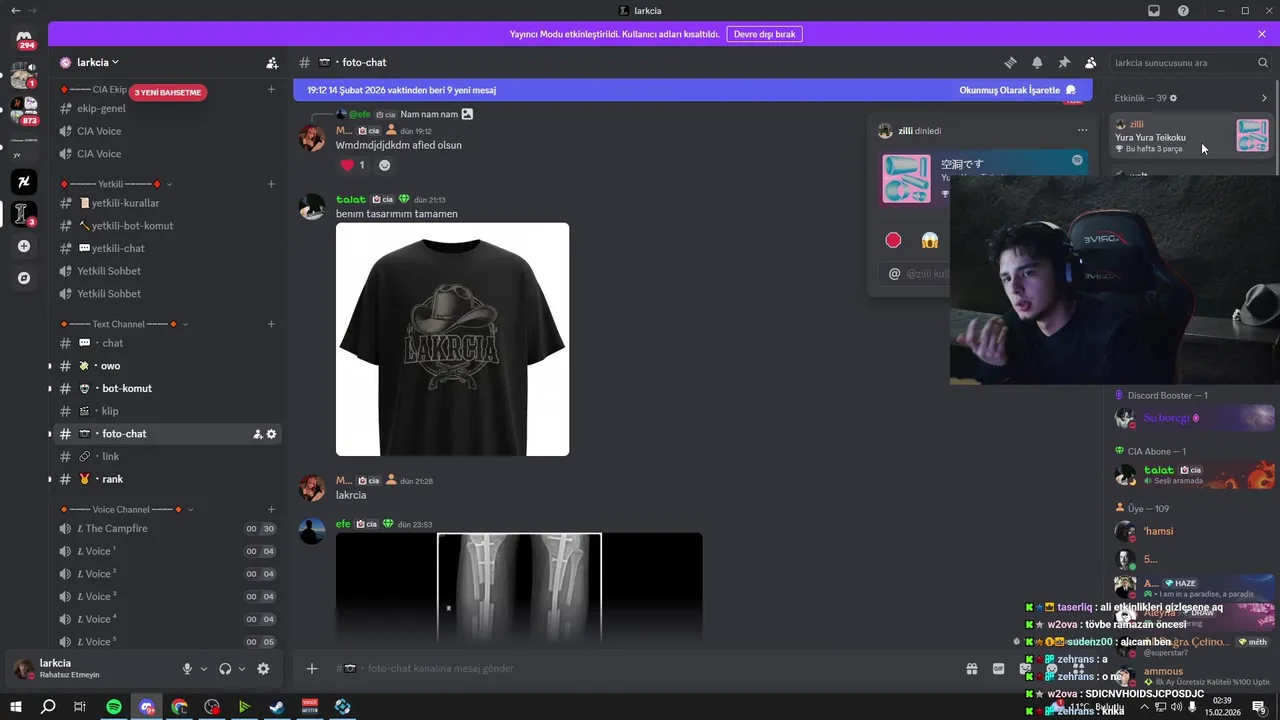Screen dimensions: 1280x720
Task: Click the heart reaction with count 1
Action: pos(353,165)
